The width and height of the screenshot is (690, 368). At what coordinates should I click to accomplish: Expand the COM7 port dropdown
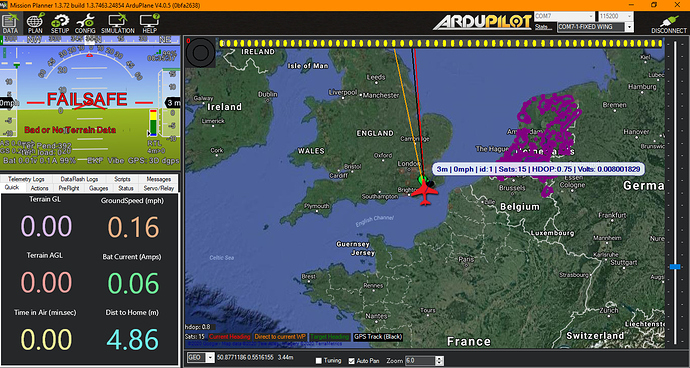click(x=564, y=16)
